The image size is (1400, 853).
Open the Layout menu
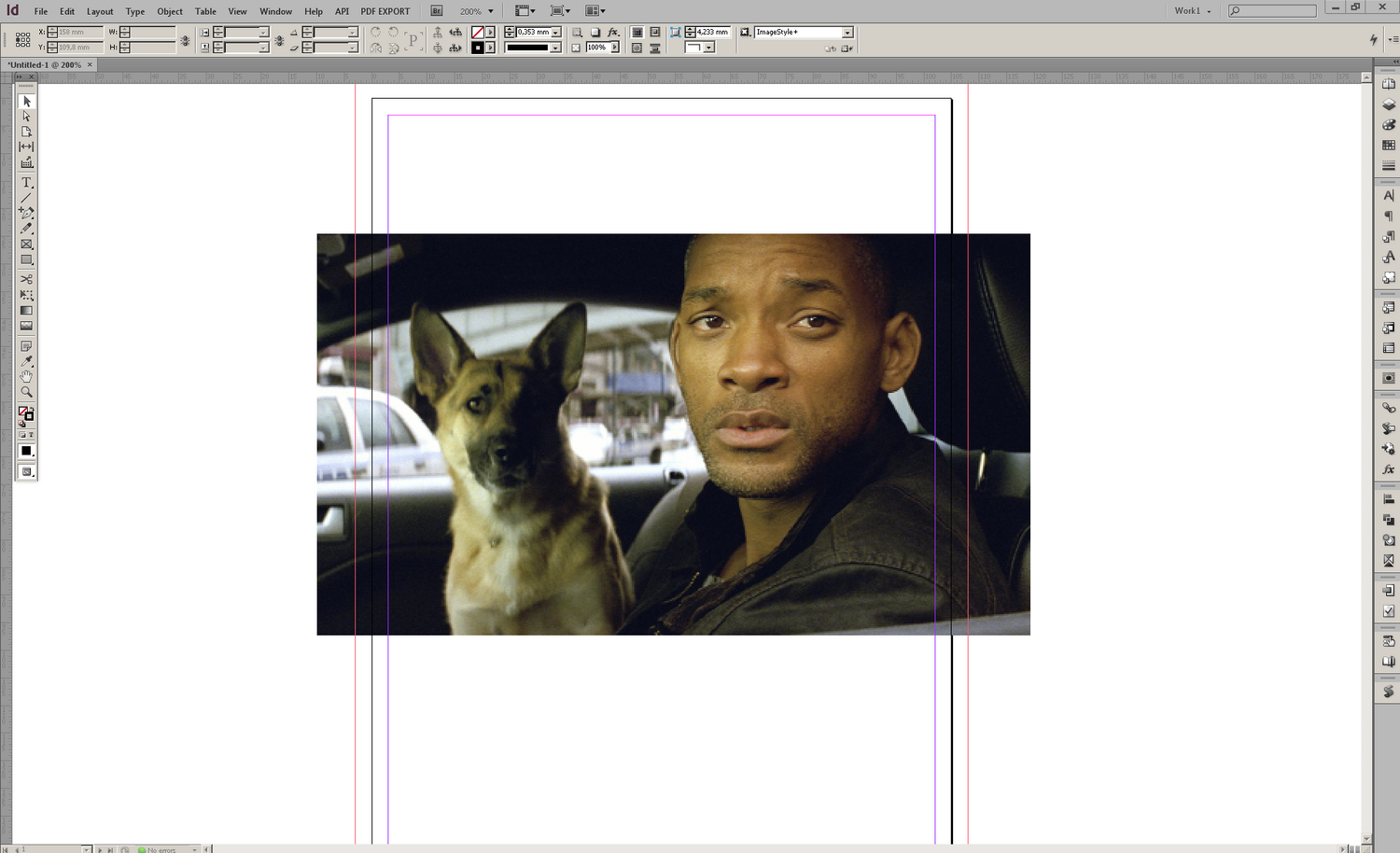(x=100, y=11)
